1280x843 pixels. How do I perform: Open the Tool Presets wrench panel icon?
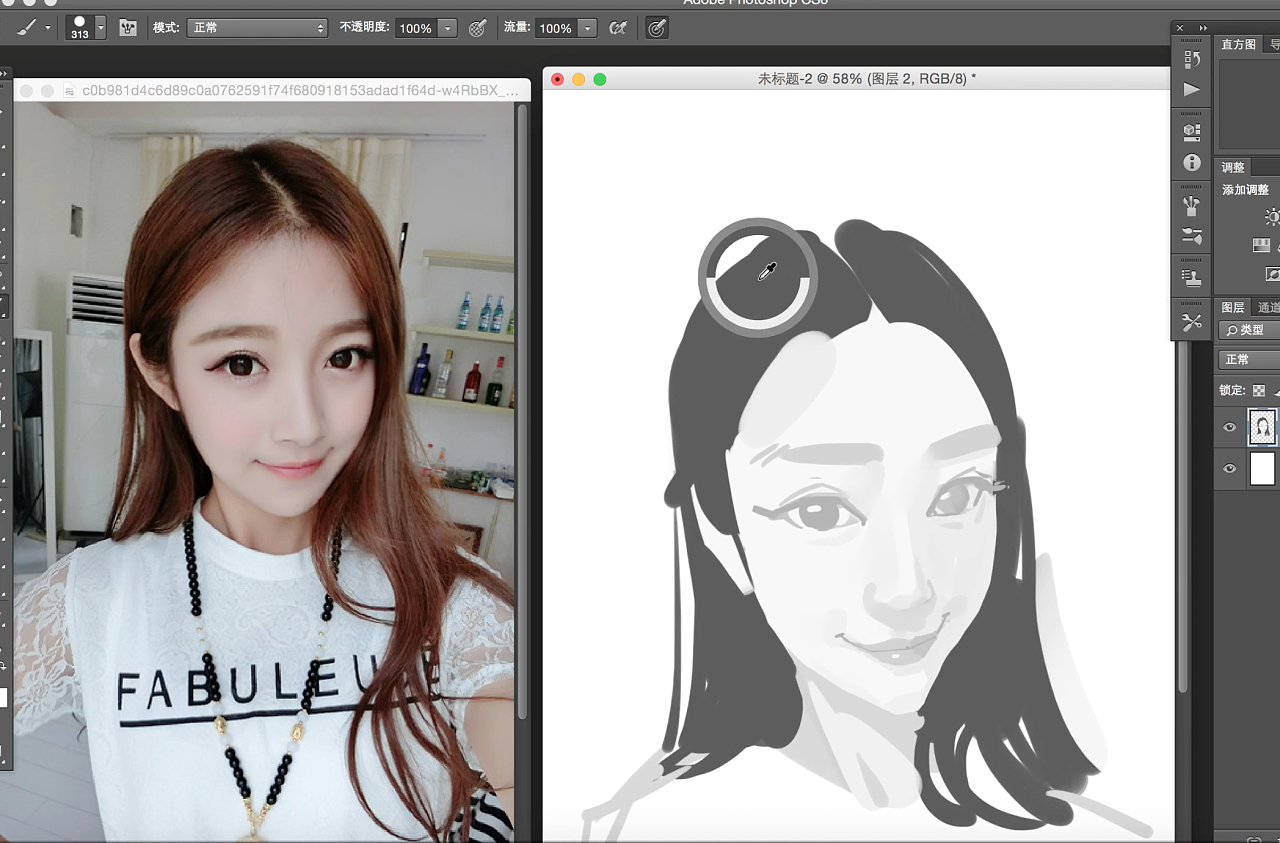(x=1191, y=322)
